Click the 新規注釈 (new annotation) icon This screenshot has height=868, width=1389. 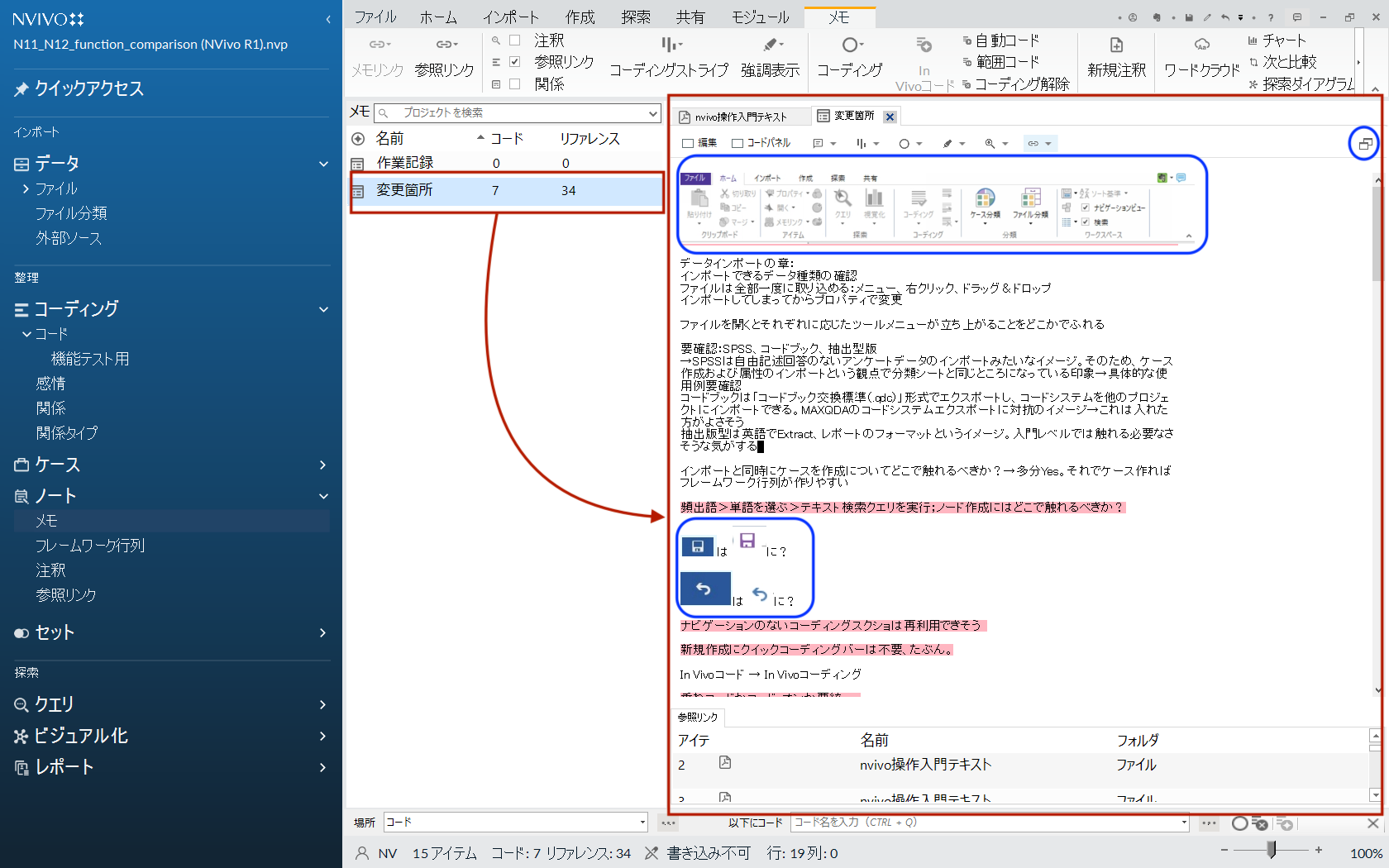(x=1116, y=45)
